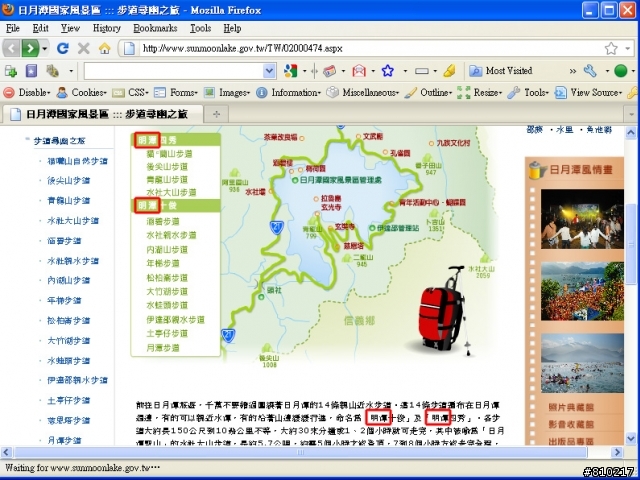Select the 日月潭國家風景區 page tab
This screenshot has width=640, height=480.
click(102, 114)
